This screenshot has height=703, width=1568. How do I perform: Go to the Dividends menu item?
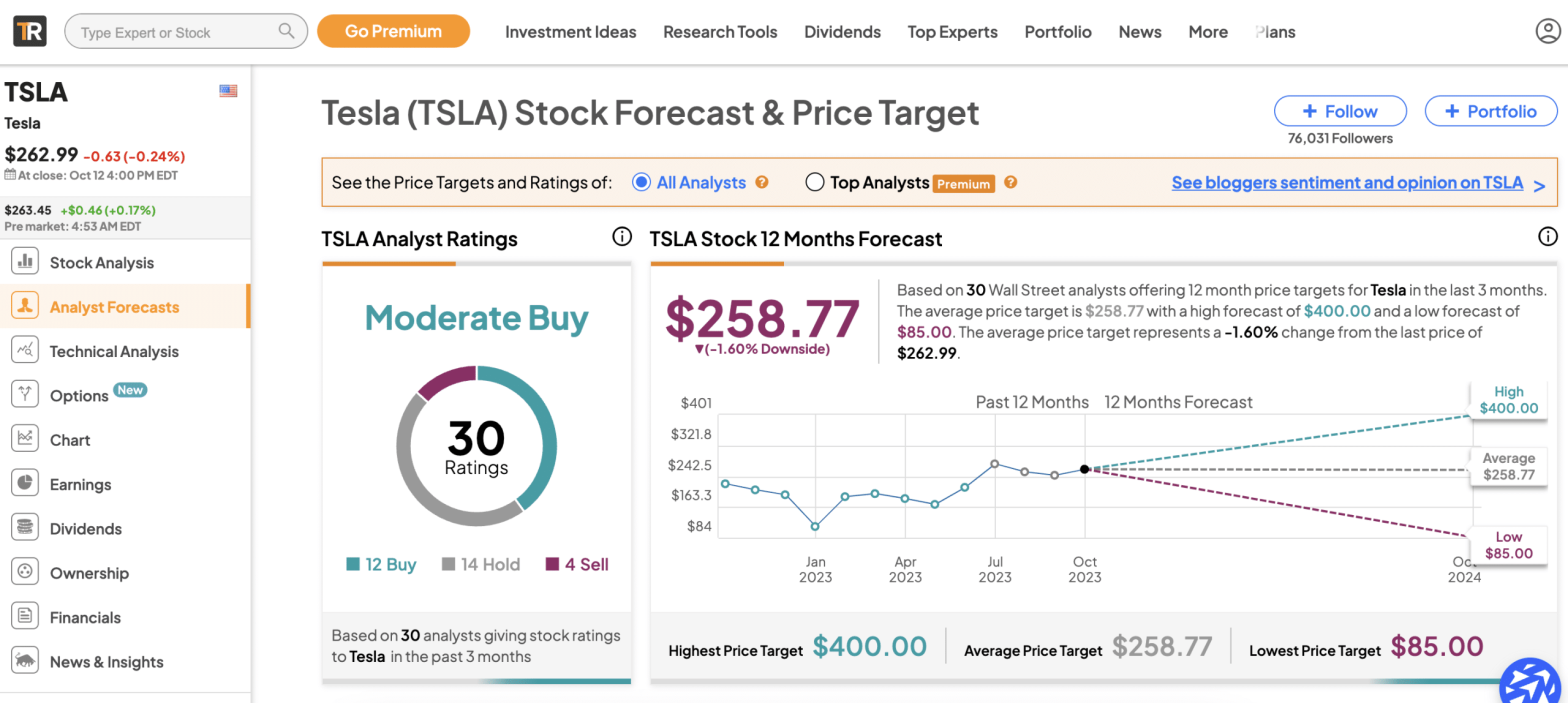[x=842, y=31]
